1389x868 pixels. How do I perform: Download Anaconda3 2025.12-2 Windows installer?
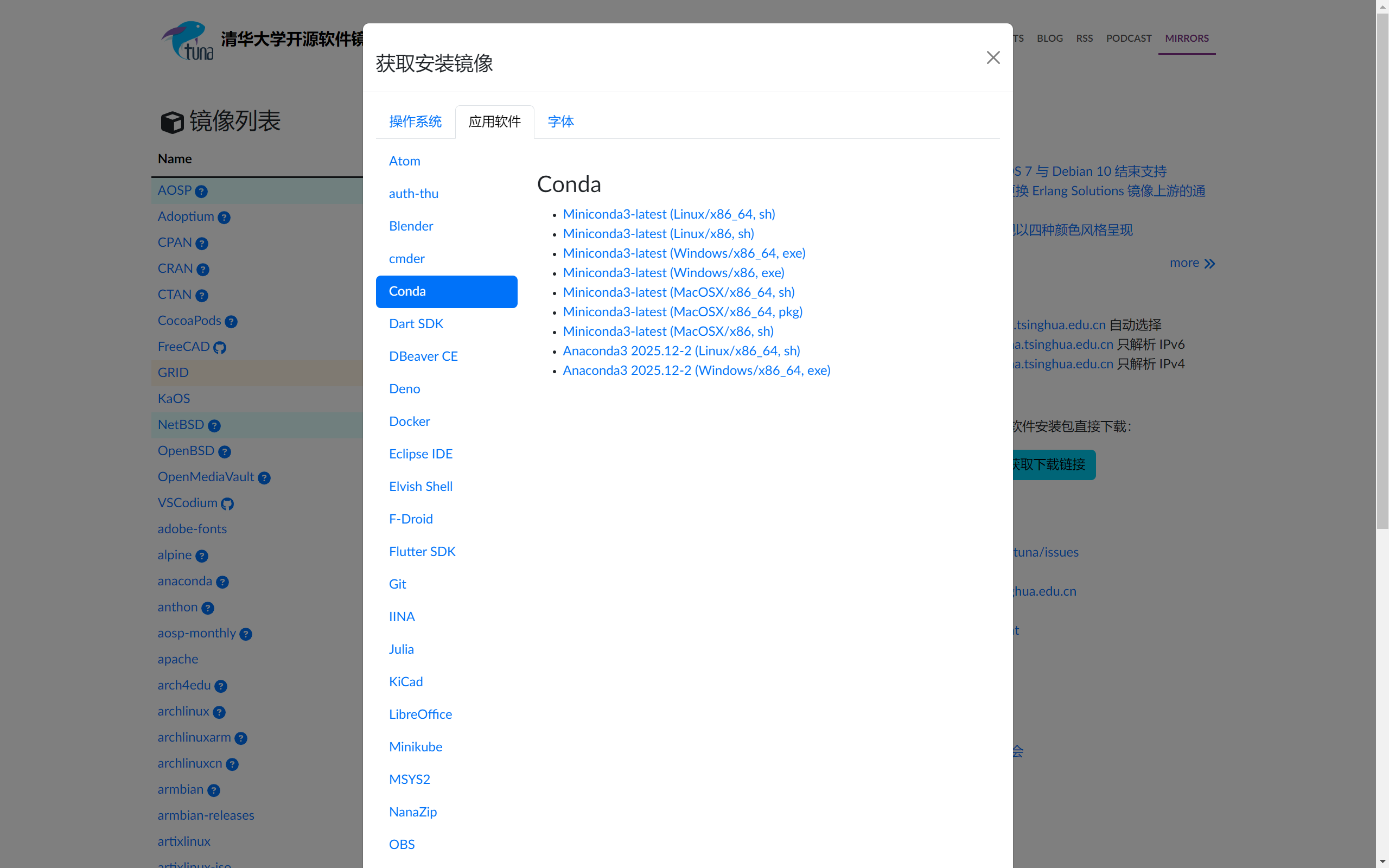pyautogui.click(x=696, y=371)
